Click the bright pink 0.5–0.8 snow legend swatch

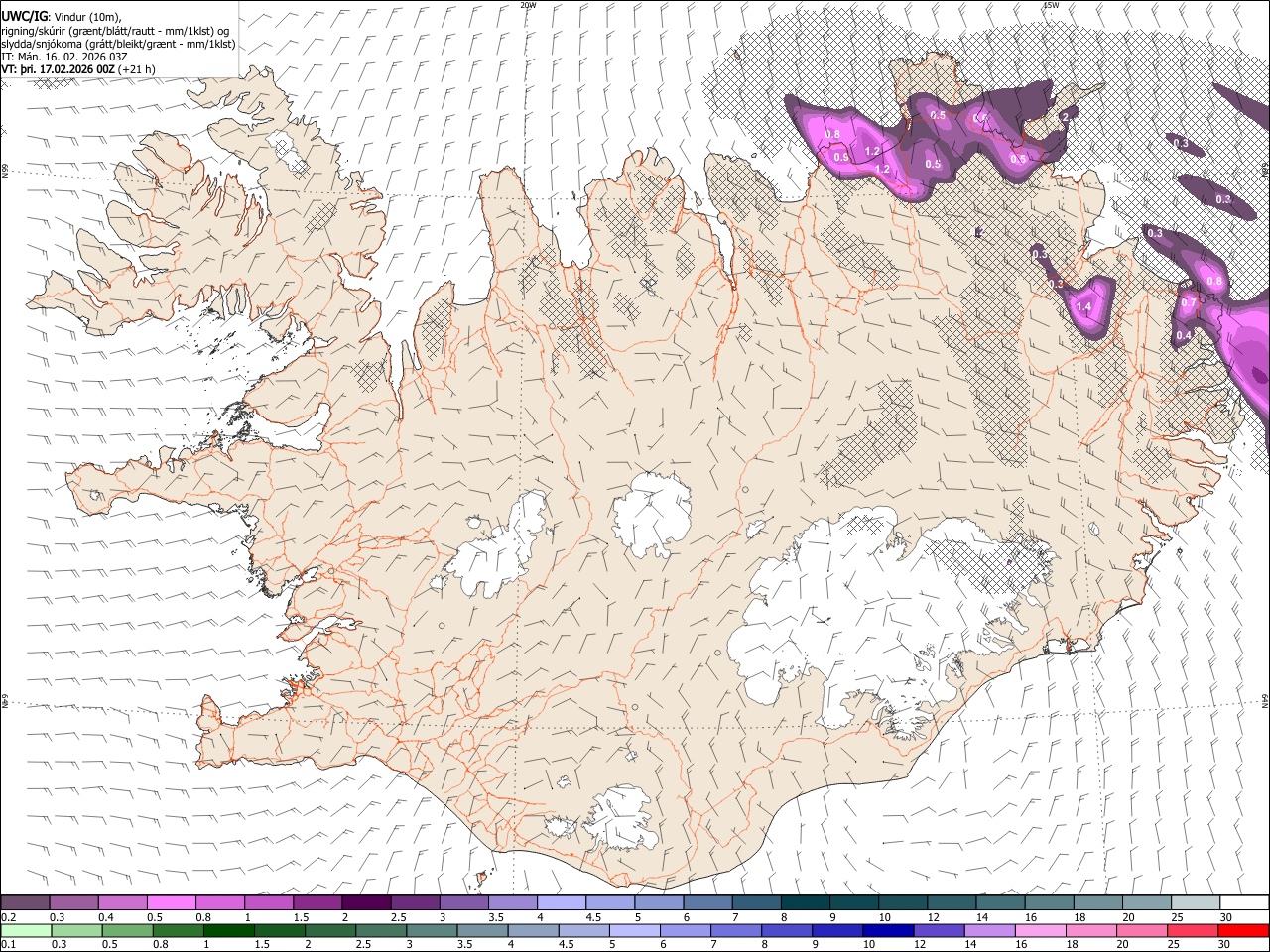(x=172, y=902)
